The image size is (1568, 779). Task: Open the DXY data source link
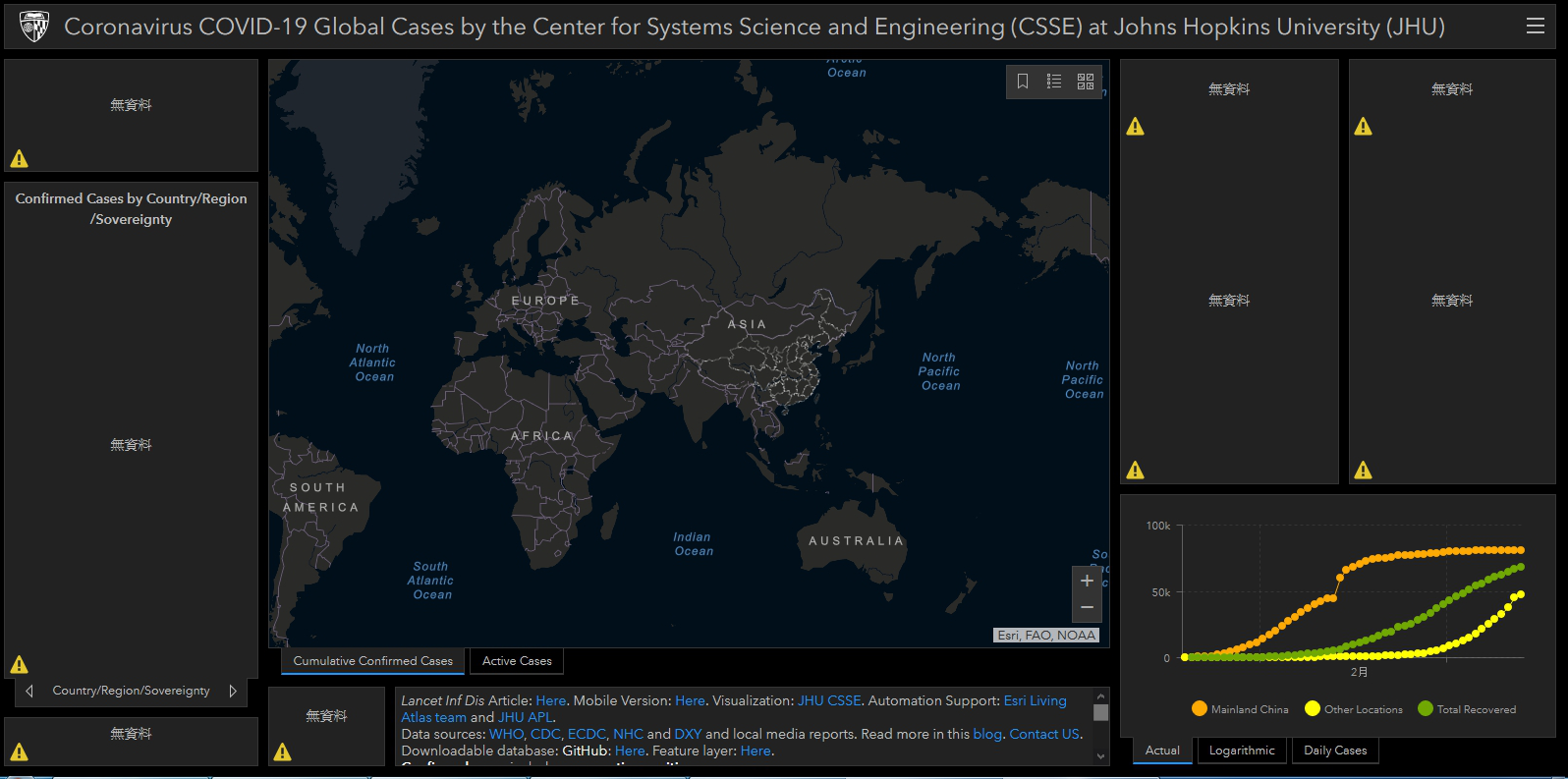[688, 734]
